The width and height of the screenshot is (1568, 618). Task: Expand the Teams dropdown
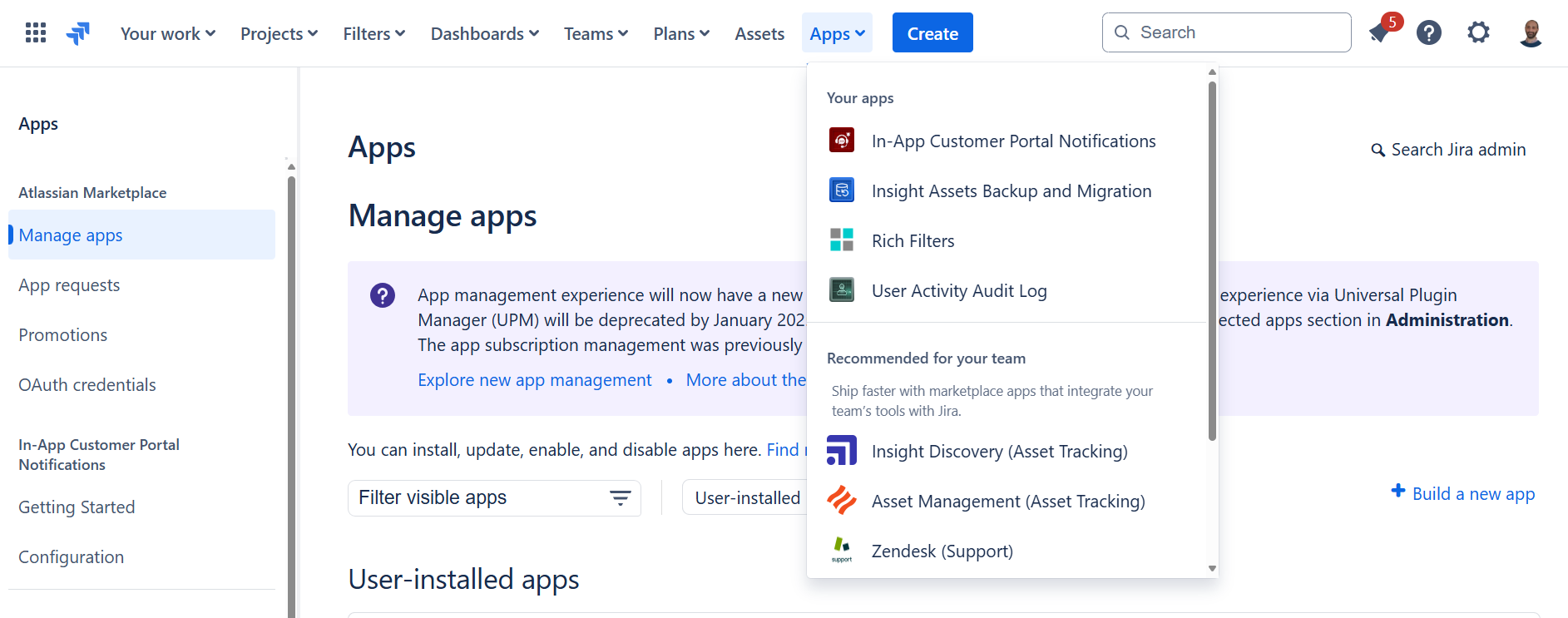[x=596, y=33]
